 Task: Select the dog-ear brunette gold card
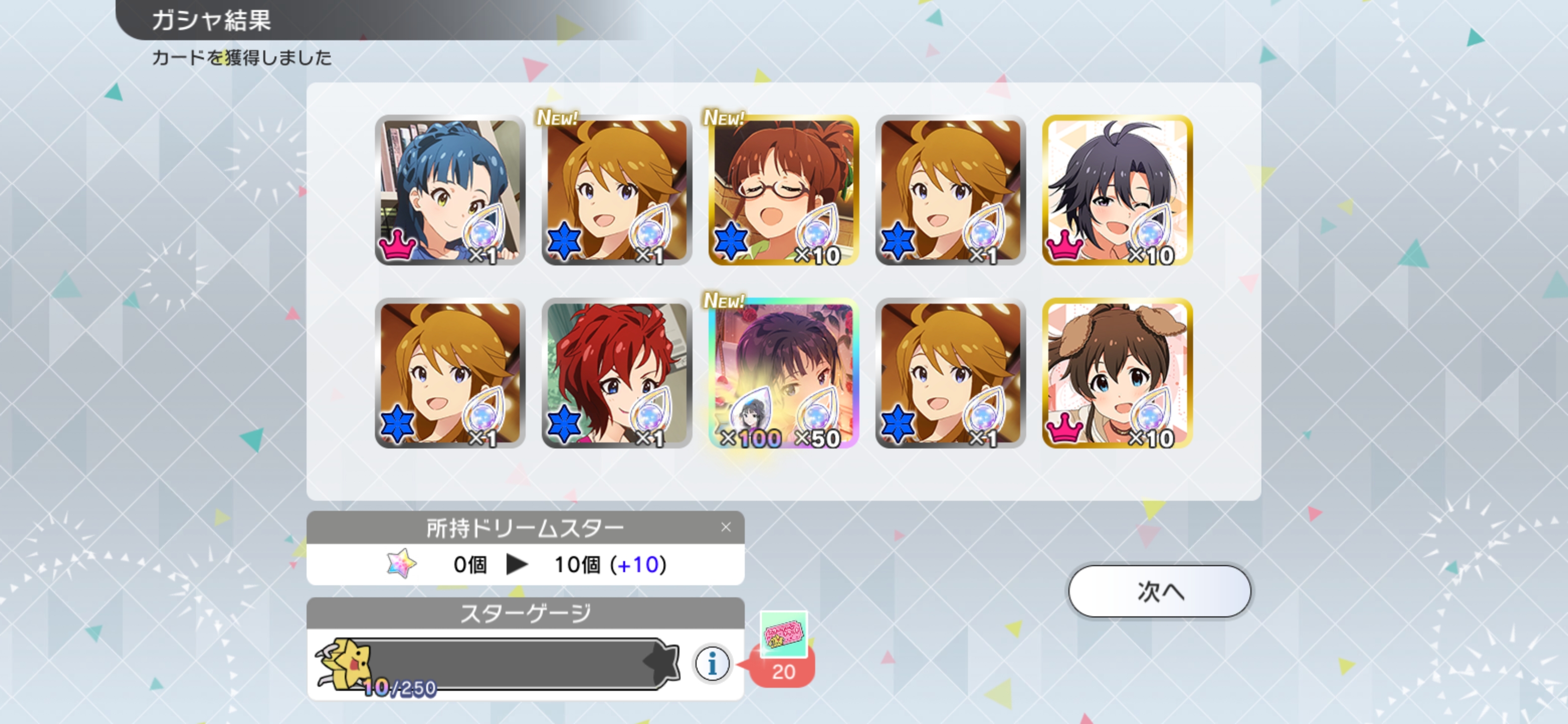point(1117,373)
